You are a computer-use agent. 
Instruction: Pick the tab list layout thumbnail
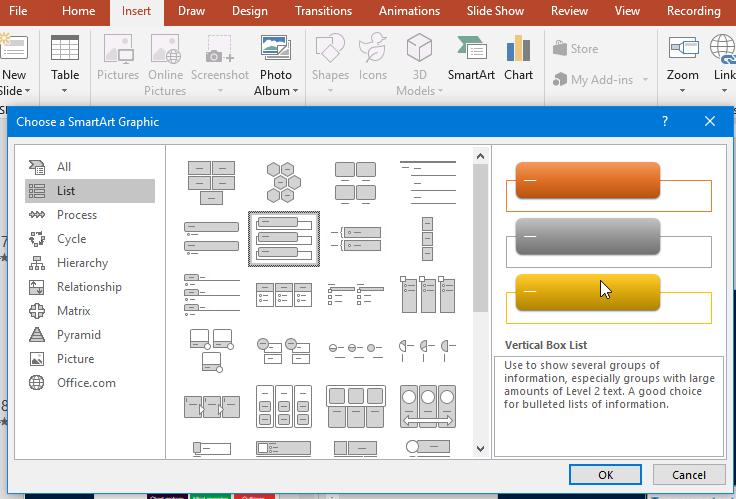click(212, 294)
